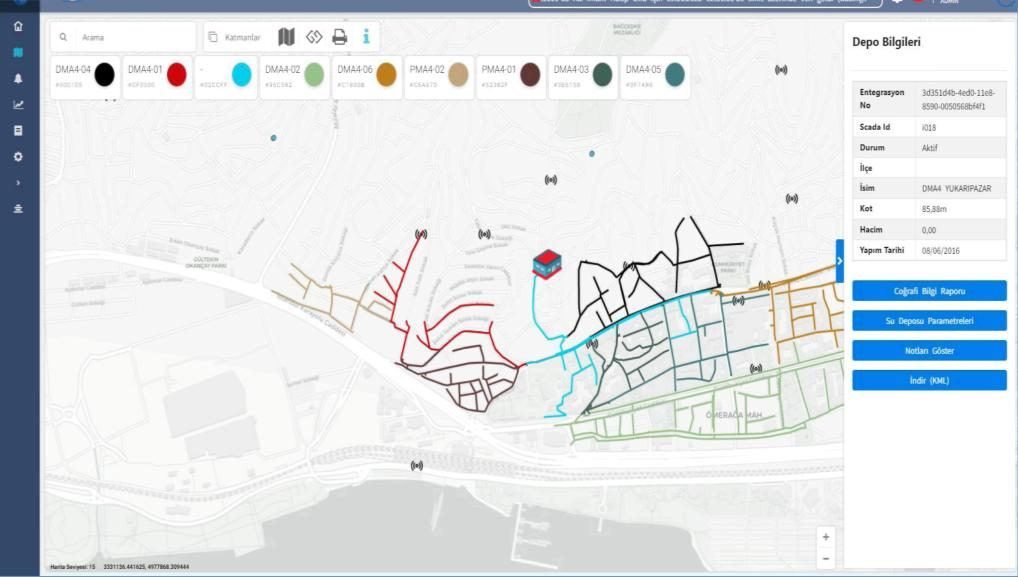
Task: Open the chart analytics sidebar icon
Action: pos(18,104)
